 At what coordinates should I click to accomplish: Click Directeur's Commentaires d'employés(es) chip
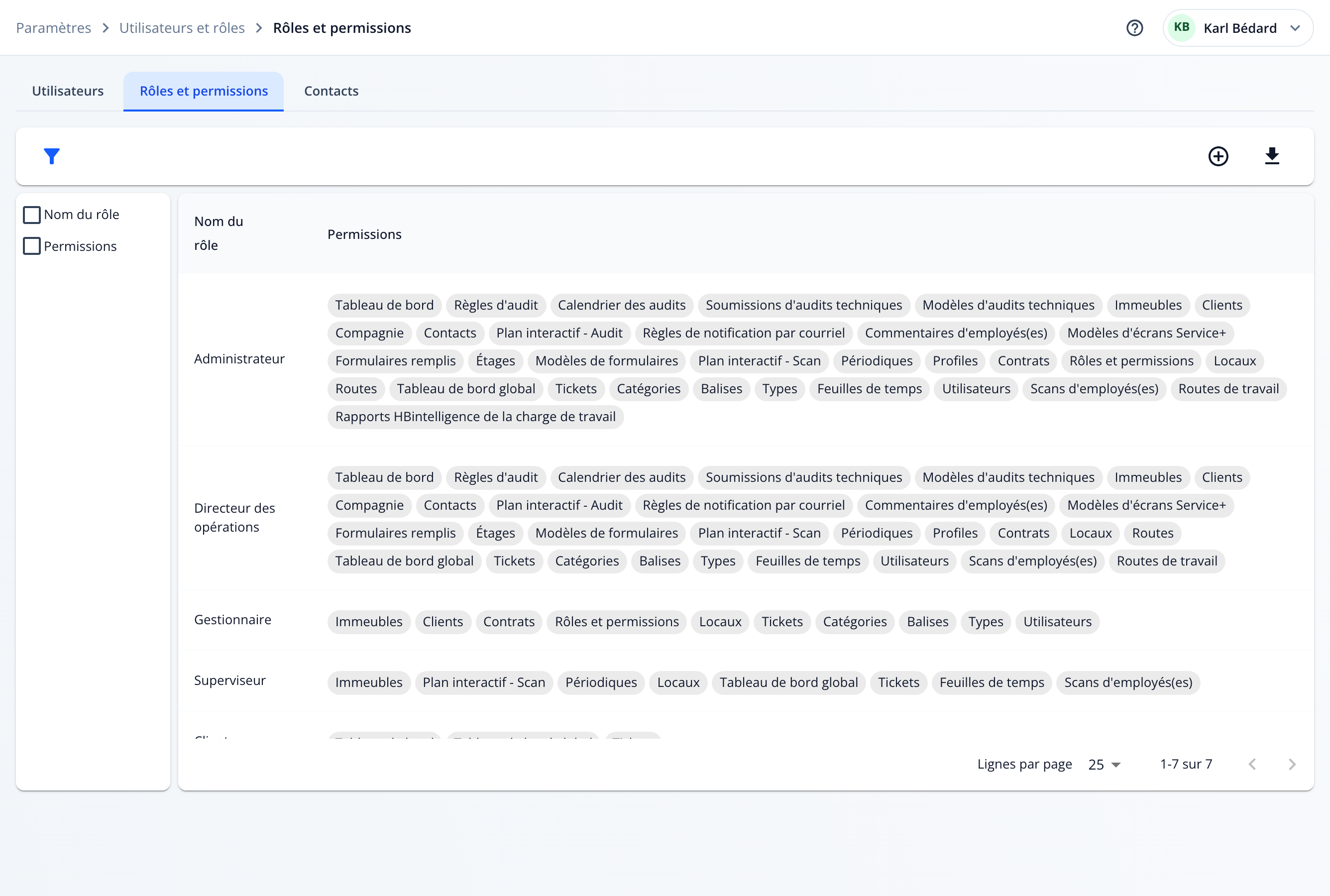956,505
